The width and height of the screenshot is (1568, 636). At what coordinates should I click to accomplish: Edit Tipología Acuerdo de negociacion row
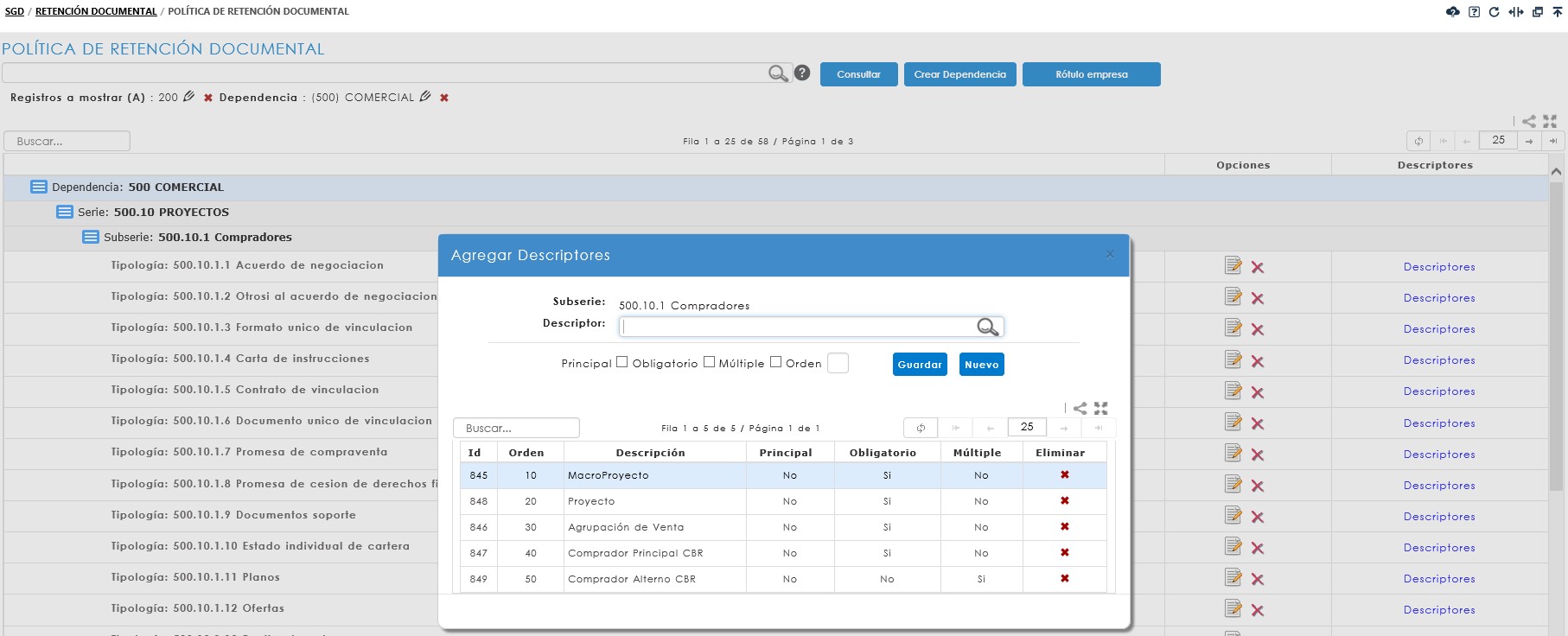click(1233, 265)
